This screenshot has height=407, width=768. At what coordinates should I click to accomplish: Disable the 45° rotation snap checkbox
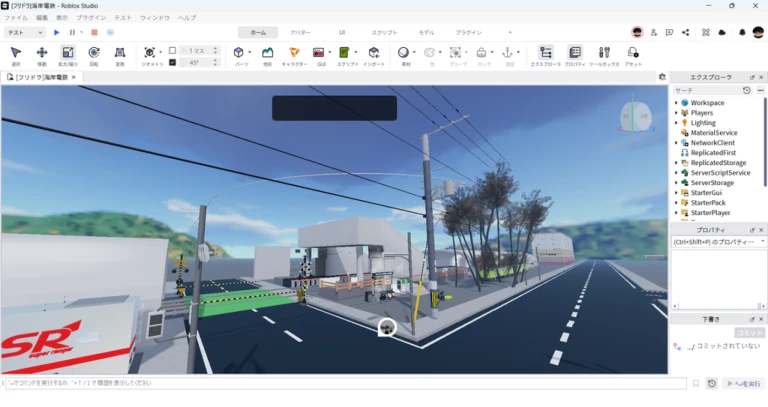[172, 62]
